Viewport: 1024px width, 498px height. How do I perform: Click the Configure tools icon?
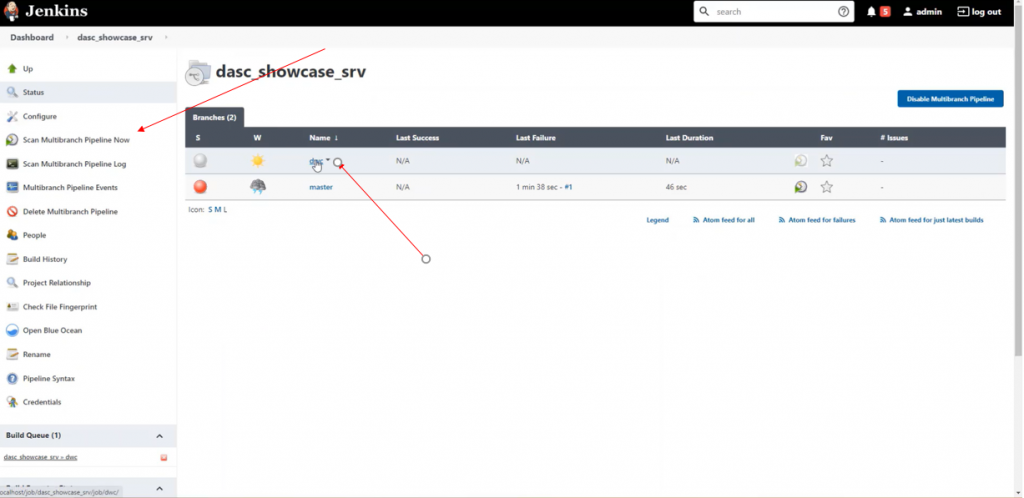click(12, 116)
